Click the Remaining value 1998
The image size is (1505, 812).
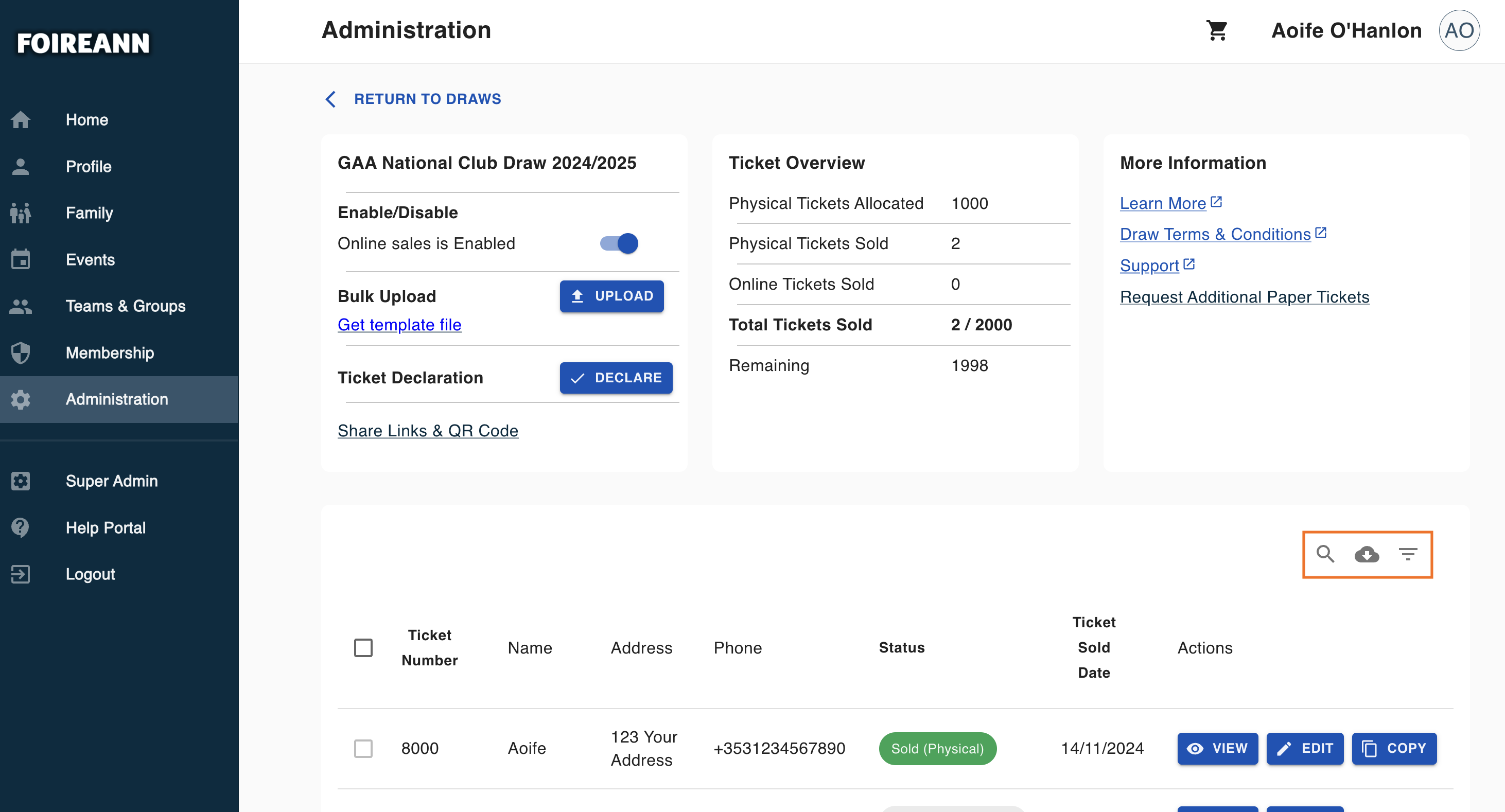[970, 366]
